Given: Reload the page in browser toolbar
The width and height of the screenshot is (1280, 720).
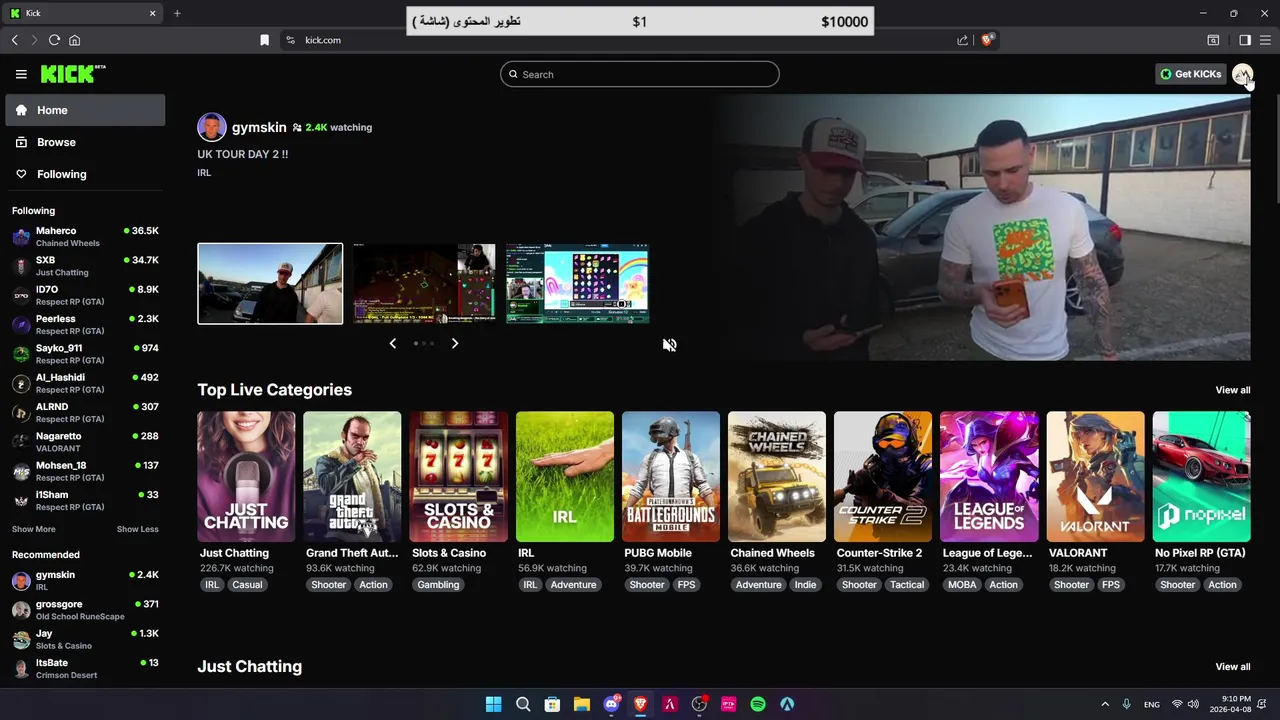Looking at the screenshot, I should pos(54,40).
